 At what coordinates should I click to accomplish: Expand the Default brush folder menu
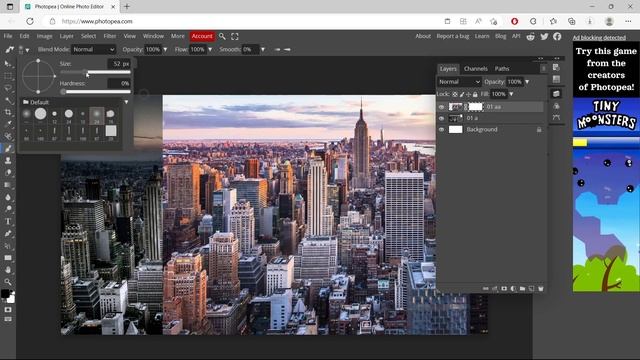click(126, 102)
